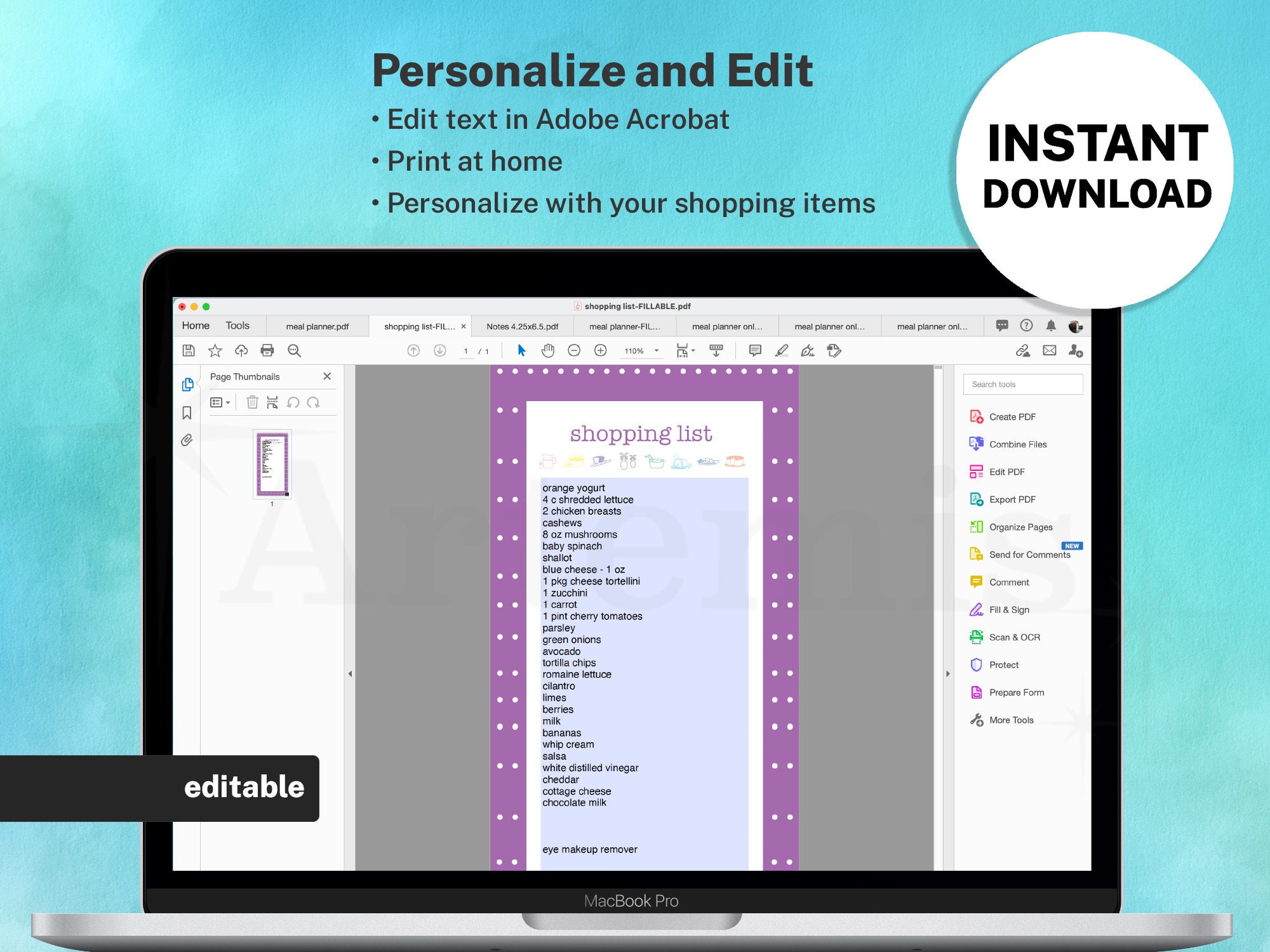This screenshot has height=952, width=1270.
Task: Select the arrow Selection tool
Action: click(522, 350)
